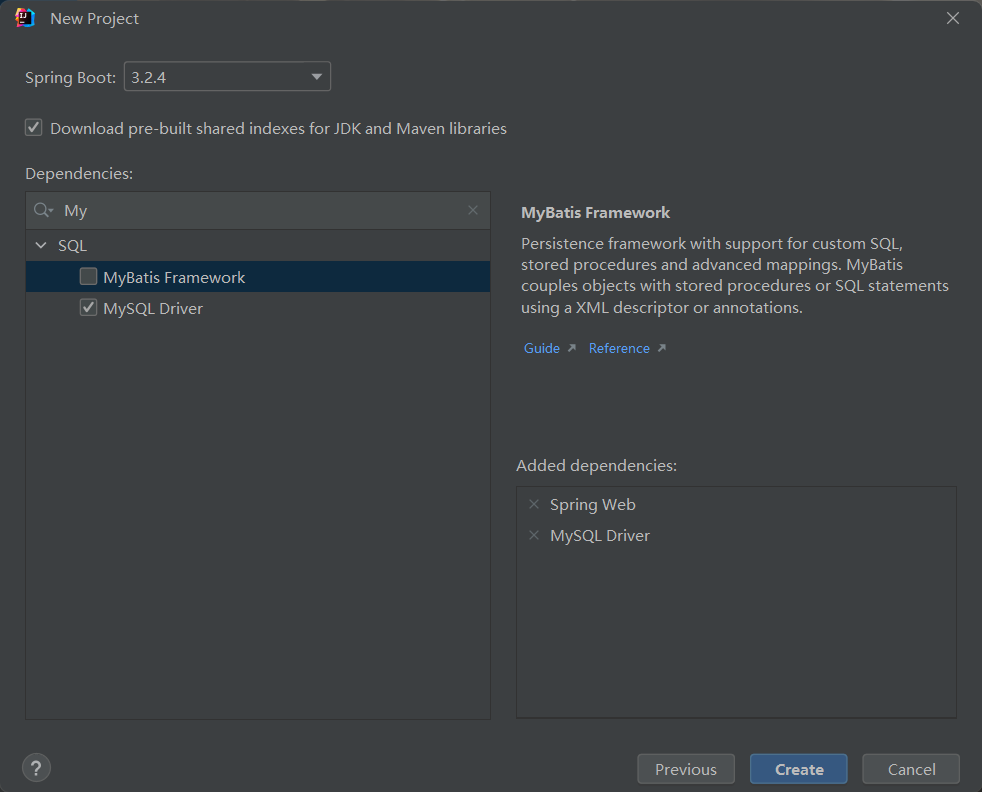This screenshot has width=982, height=792.
Task: Click the Reference external link arrow
Action: coord(661,348)
